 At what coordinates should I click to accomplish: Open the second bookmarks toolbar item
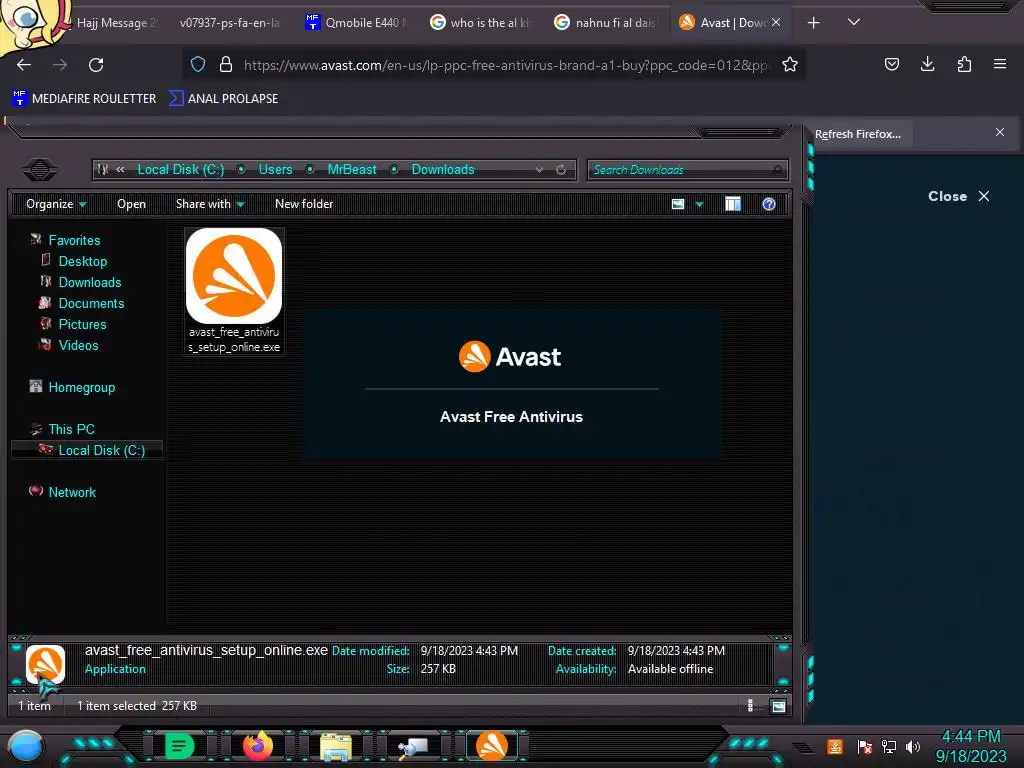[223, 99]
